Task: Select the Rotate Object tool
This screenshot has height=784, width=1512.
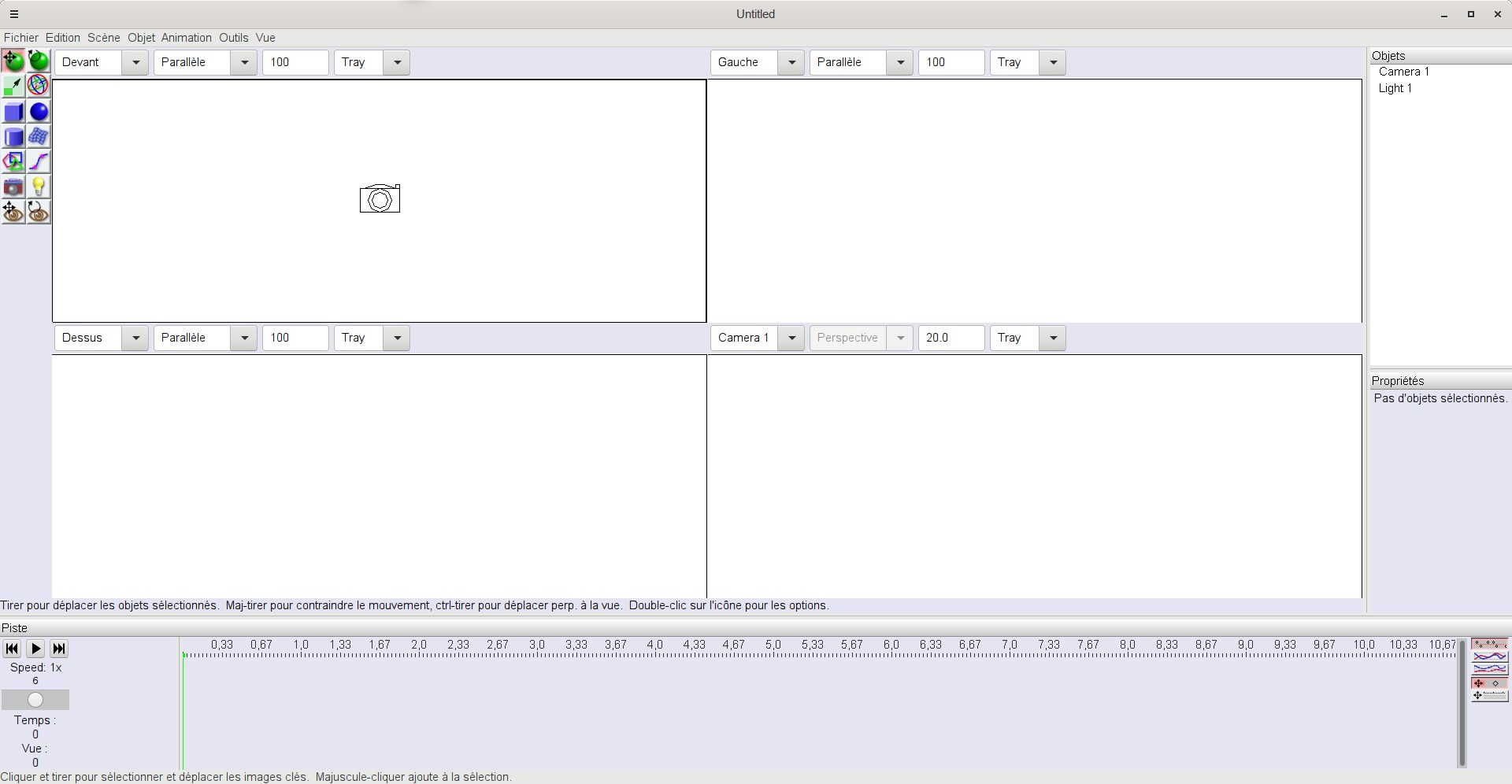Action: tap(39, 61)
